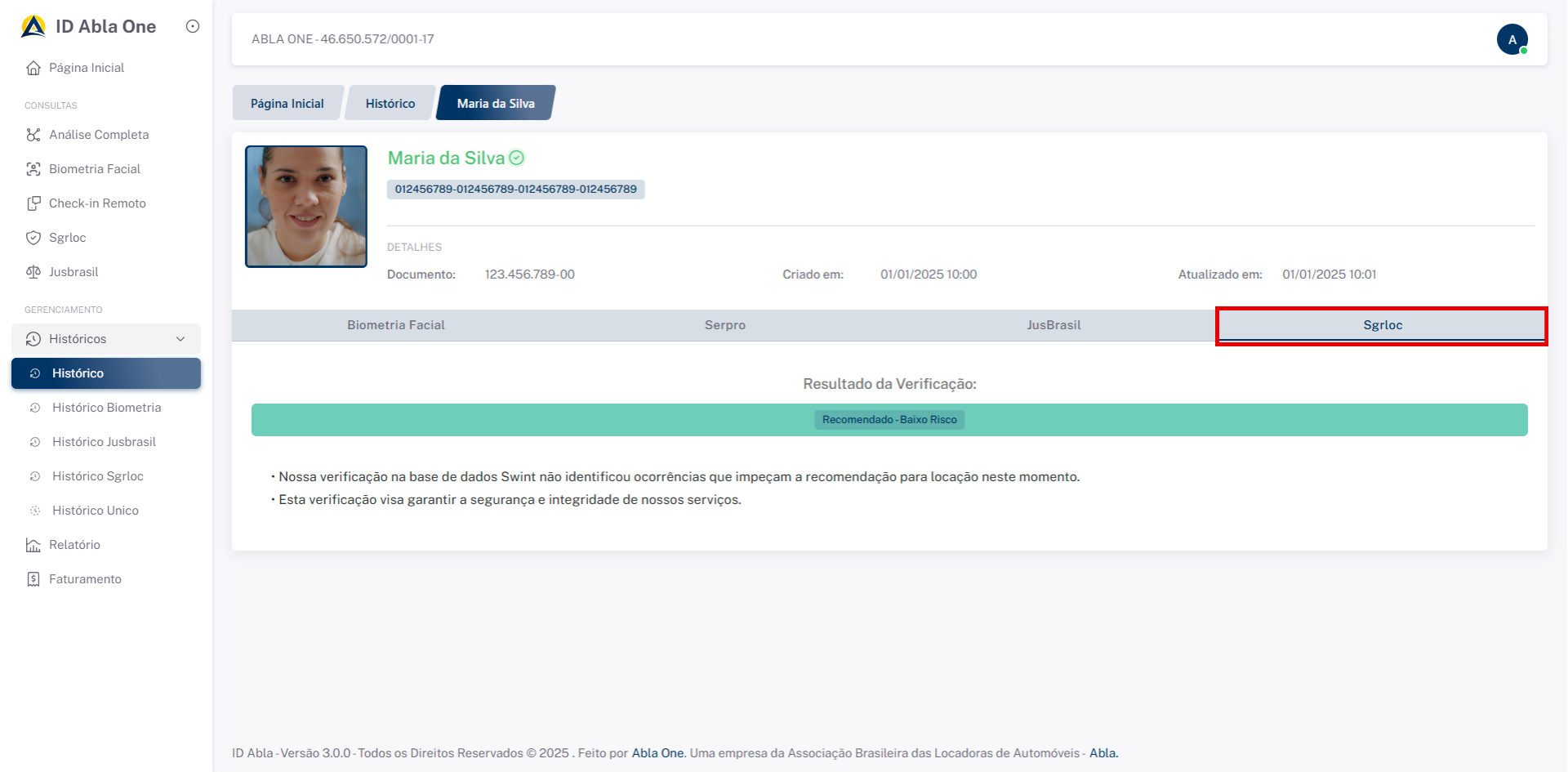Select the Sgrloc shield icon in the sidebar
Image resolution: width=1568 pixels, height=772 pixels.
click(x=33, y=238)
